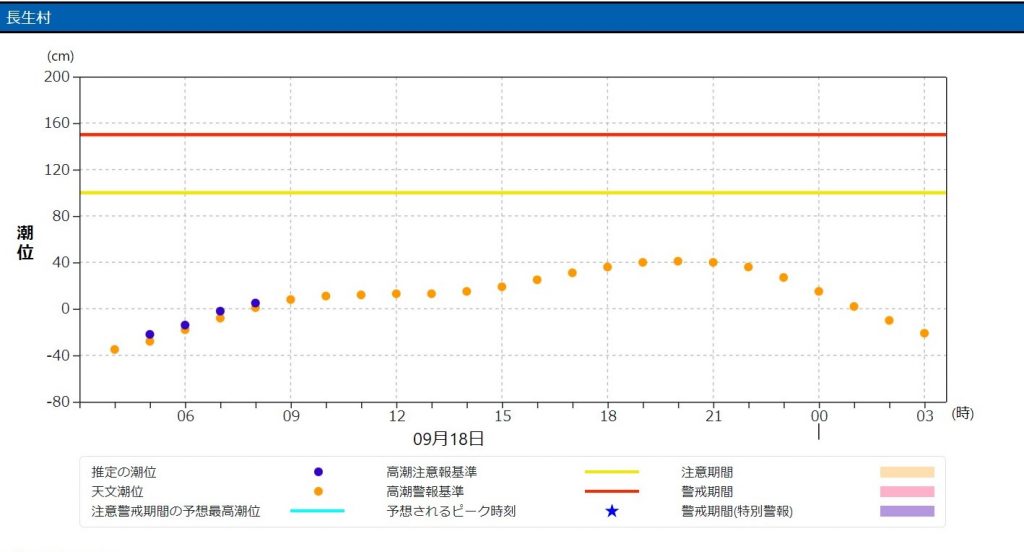
Task: Click the purple swatch for 警戒期間(特別警報)
Action: click(x=907, y=511)
